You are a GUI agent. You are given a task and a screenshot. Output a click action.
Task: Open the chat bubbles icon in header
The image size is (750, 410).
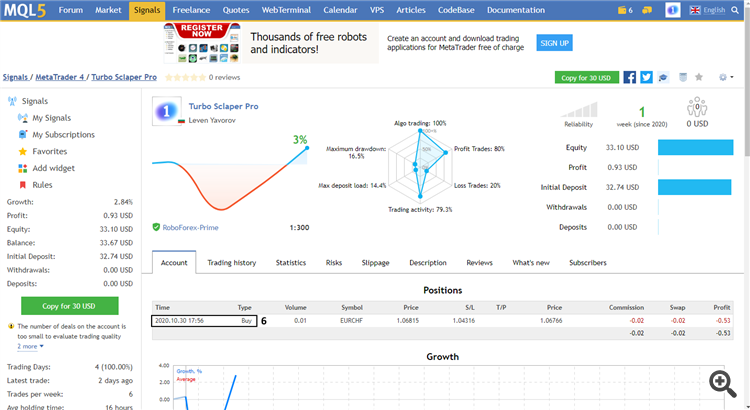647,10
